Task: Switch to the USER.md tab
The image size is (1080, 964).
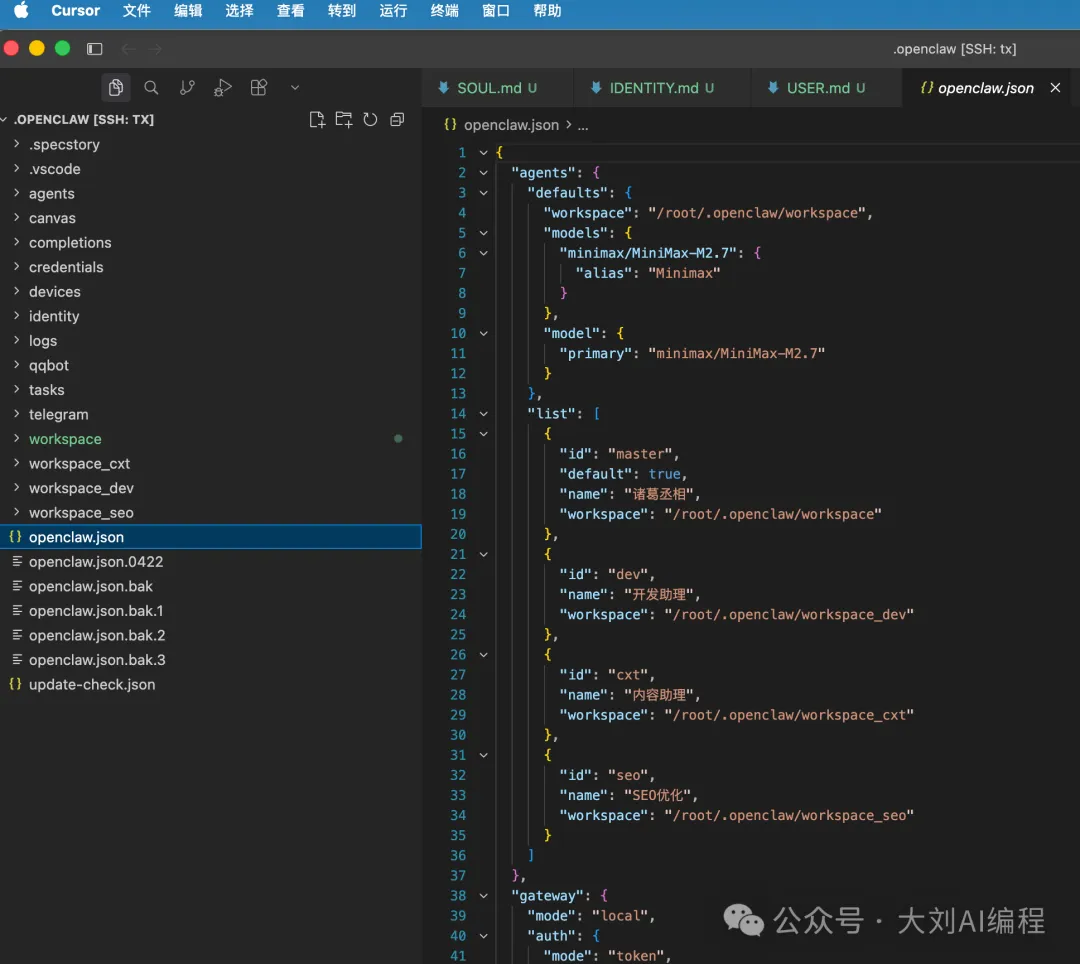Action: [x=818, y=88]
